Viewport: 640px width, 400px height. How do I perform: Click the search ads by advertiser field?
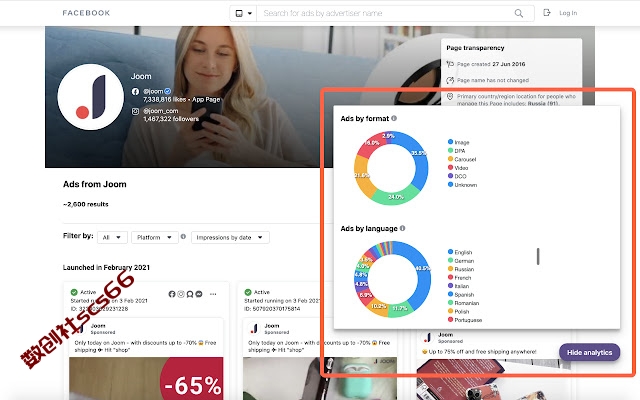click(x=384, y=13)
